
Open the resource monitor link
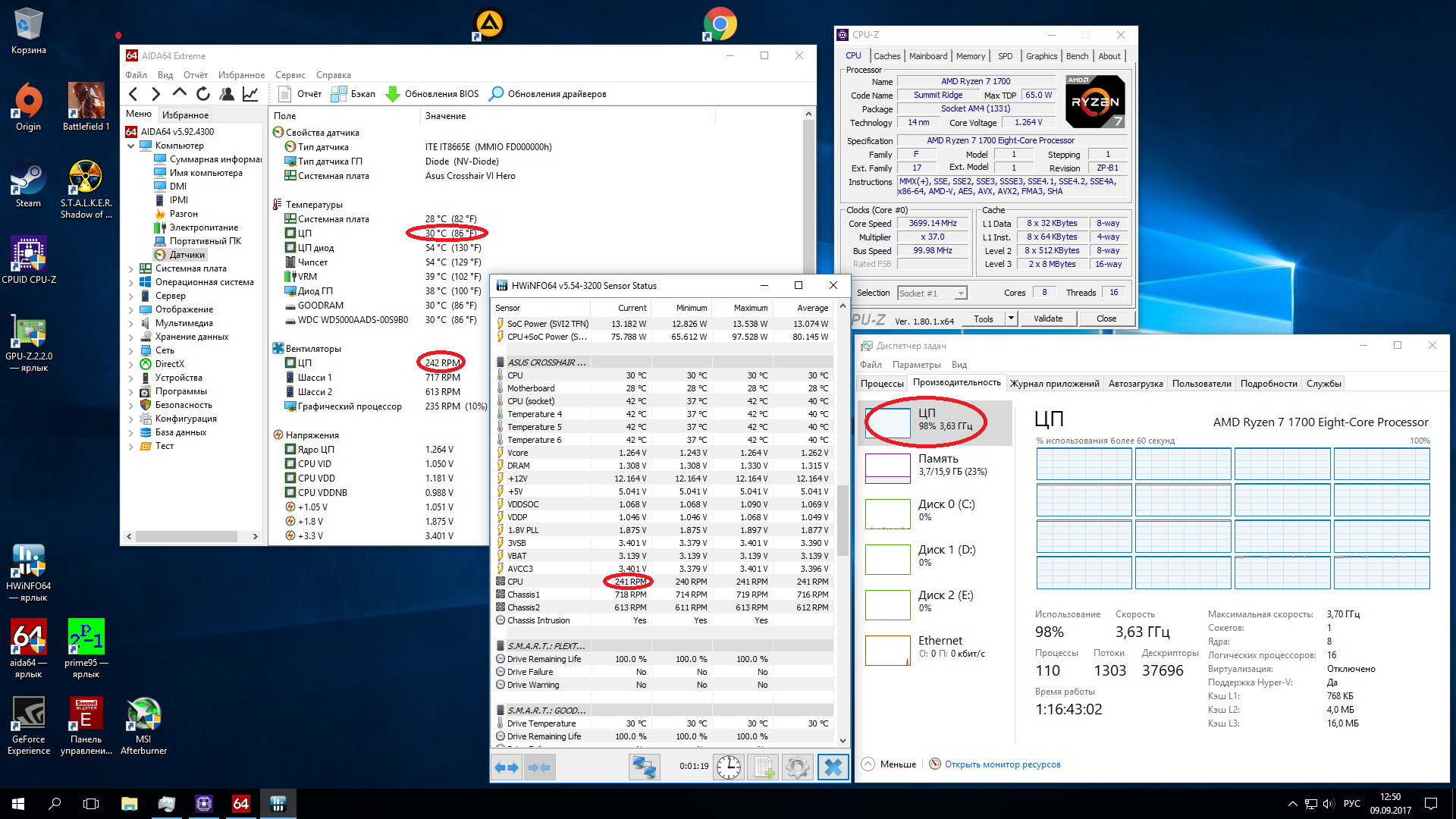click(x=1002, y=764)
